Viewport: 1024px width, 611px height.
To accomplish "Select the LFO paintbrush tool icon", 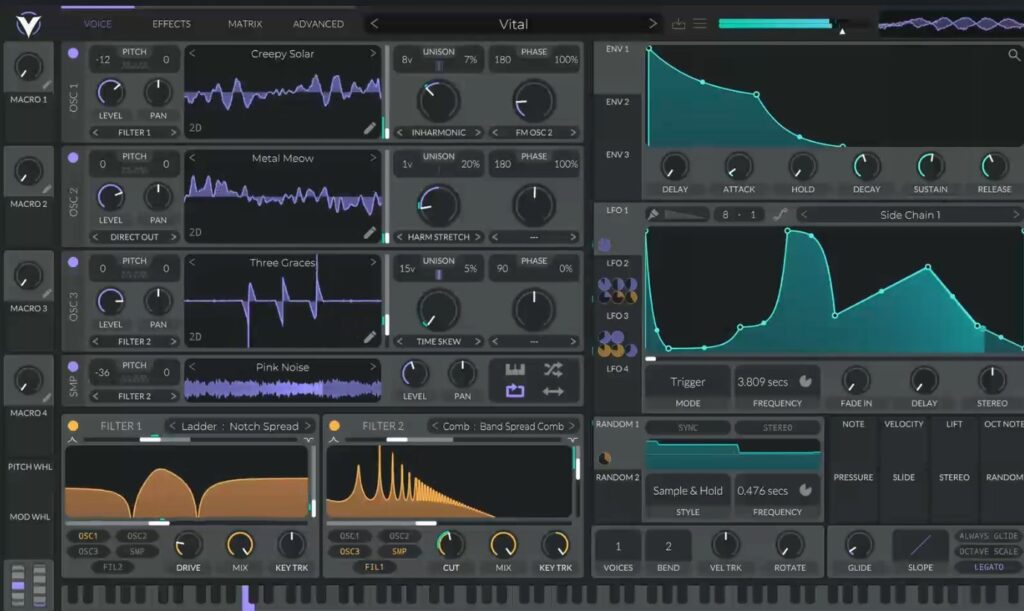I will pyautogui.click(x=653, y=214).
